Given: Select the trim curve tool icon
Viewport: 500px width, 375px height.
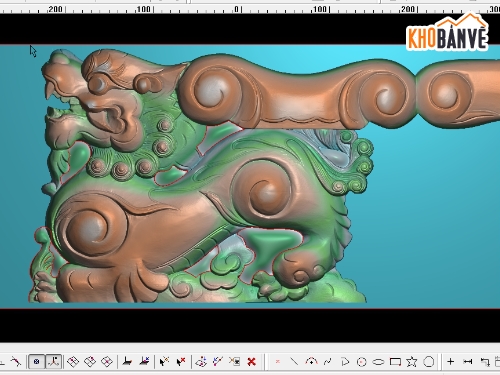Looking at the screenshot, I should (15, 361).
